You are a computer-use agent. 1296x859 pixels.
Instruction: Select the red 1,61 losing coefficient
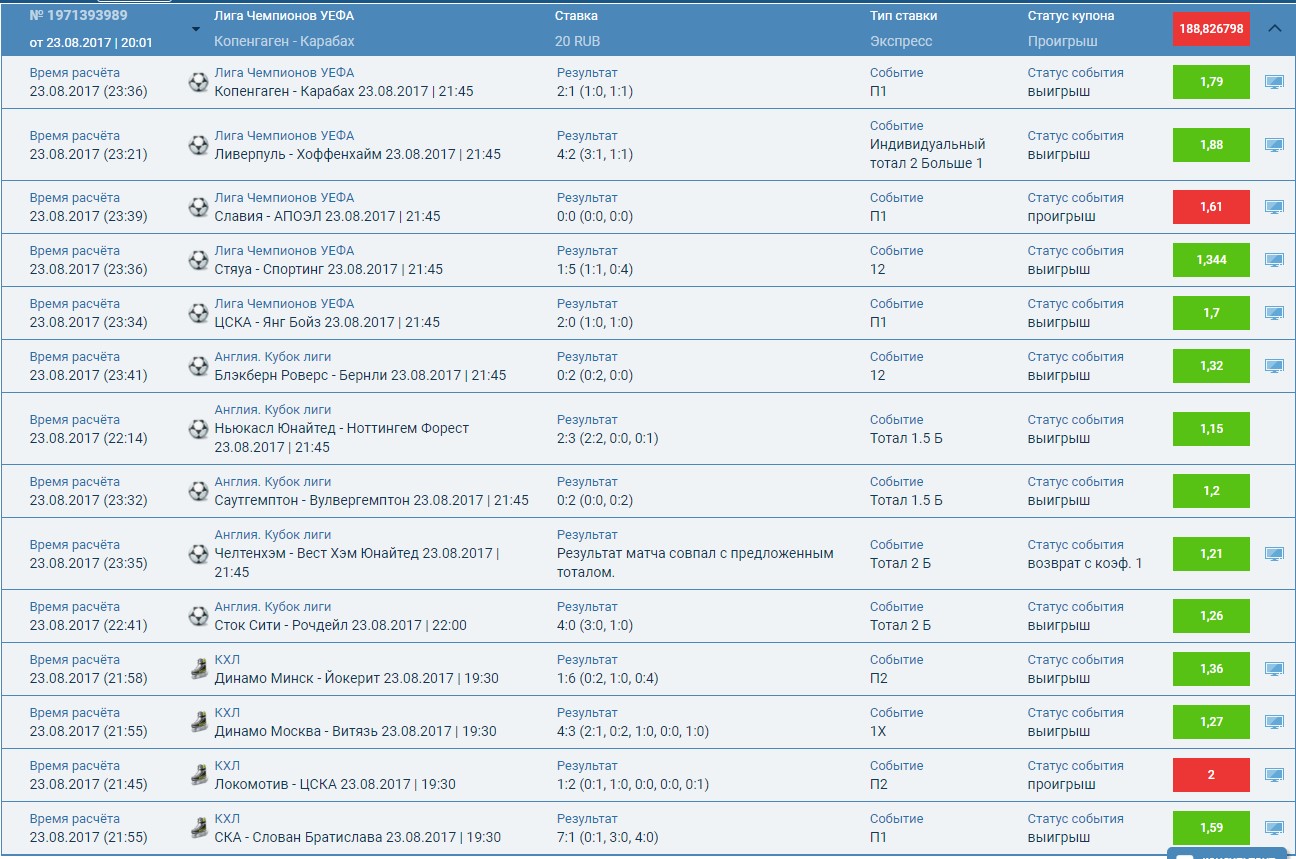(x=1211, y=207)
